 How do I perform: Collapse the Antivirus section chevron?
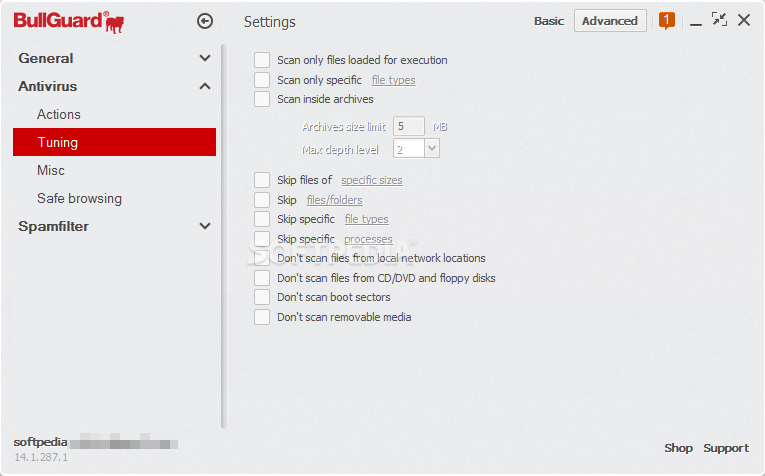(x=205, y=86)
